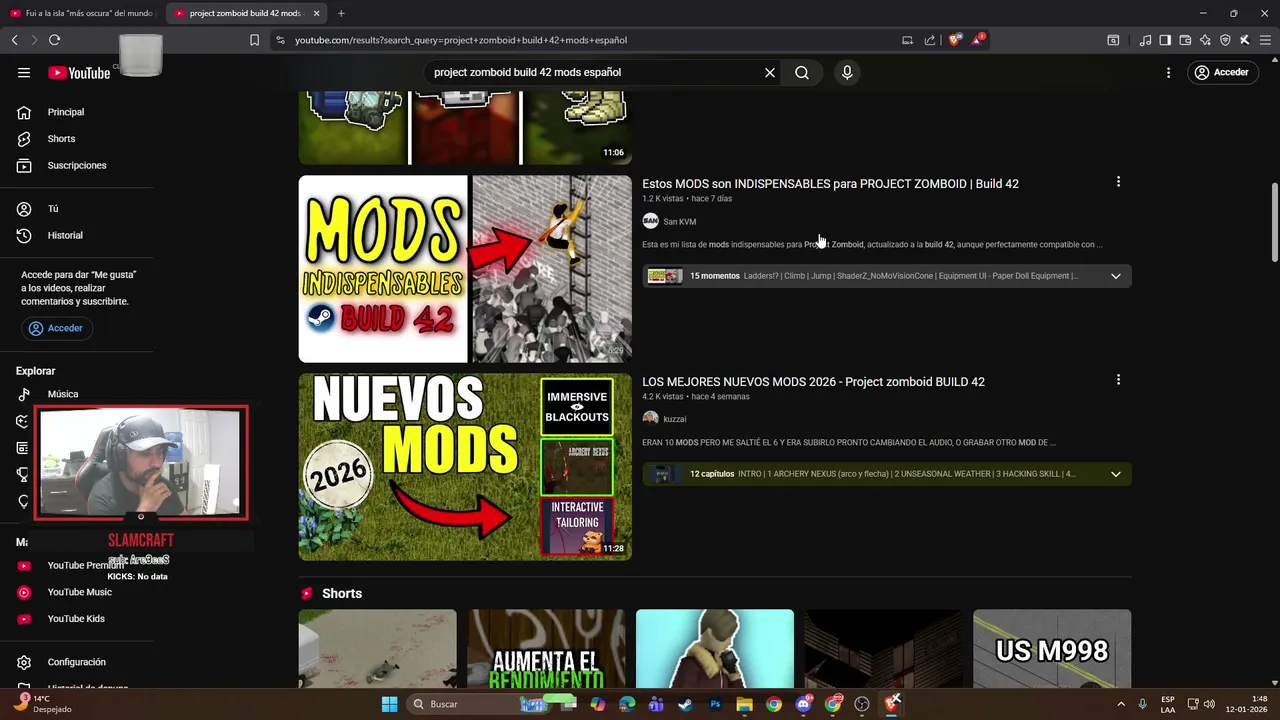1280x720 pixels.
Task: Open the browser main hamburger menu
Action: coord(1264,40)
